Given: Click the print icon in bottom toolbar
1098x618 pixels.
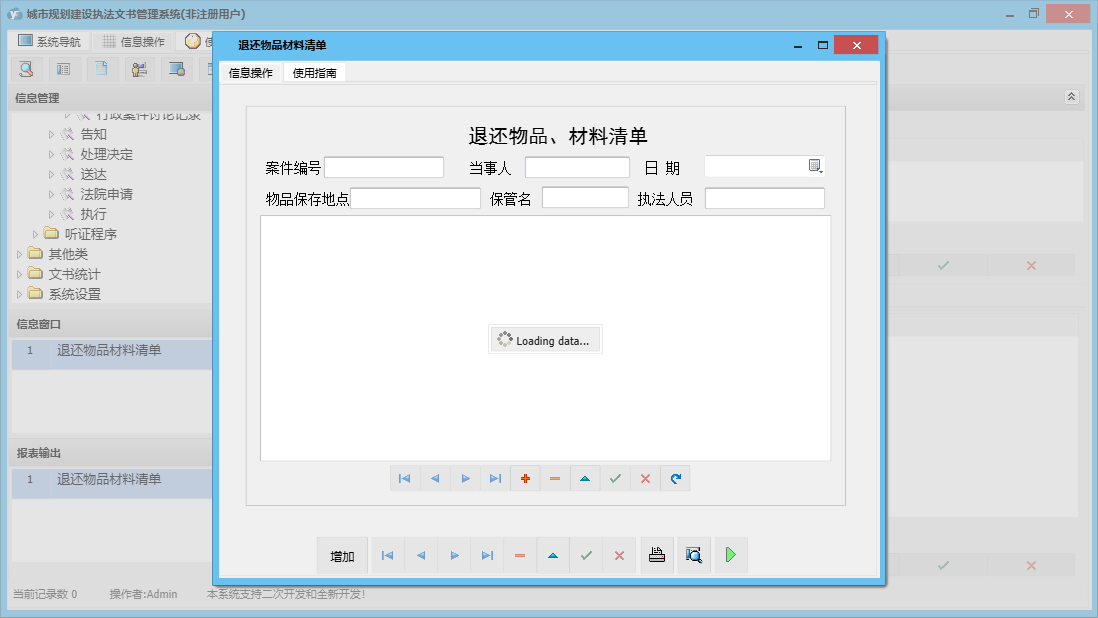Looking at the screenshot, I should (x=657, y=556).
